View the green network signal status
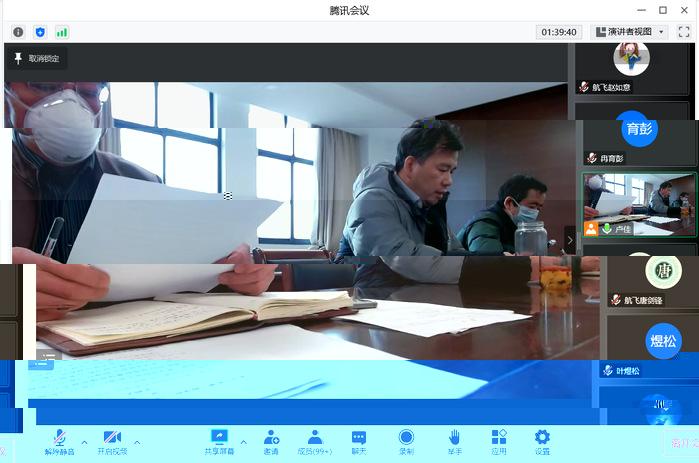The width and height of the screenshot is (699, 463). coord(62,32)
